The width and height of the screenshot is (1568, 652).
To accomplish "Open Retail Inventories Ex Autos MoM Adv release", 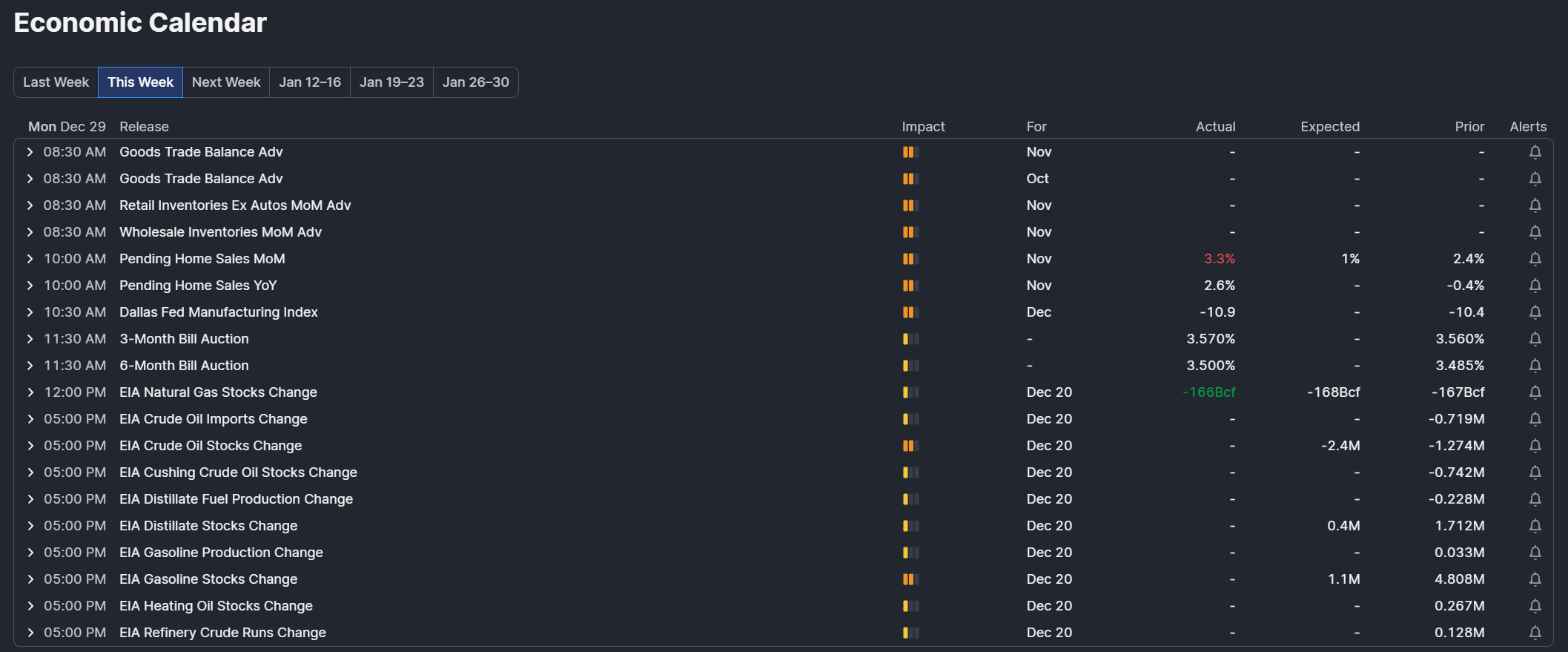I will coord(235,205).
